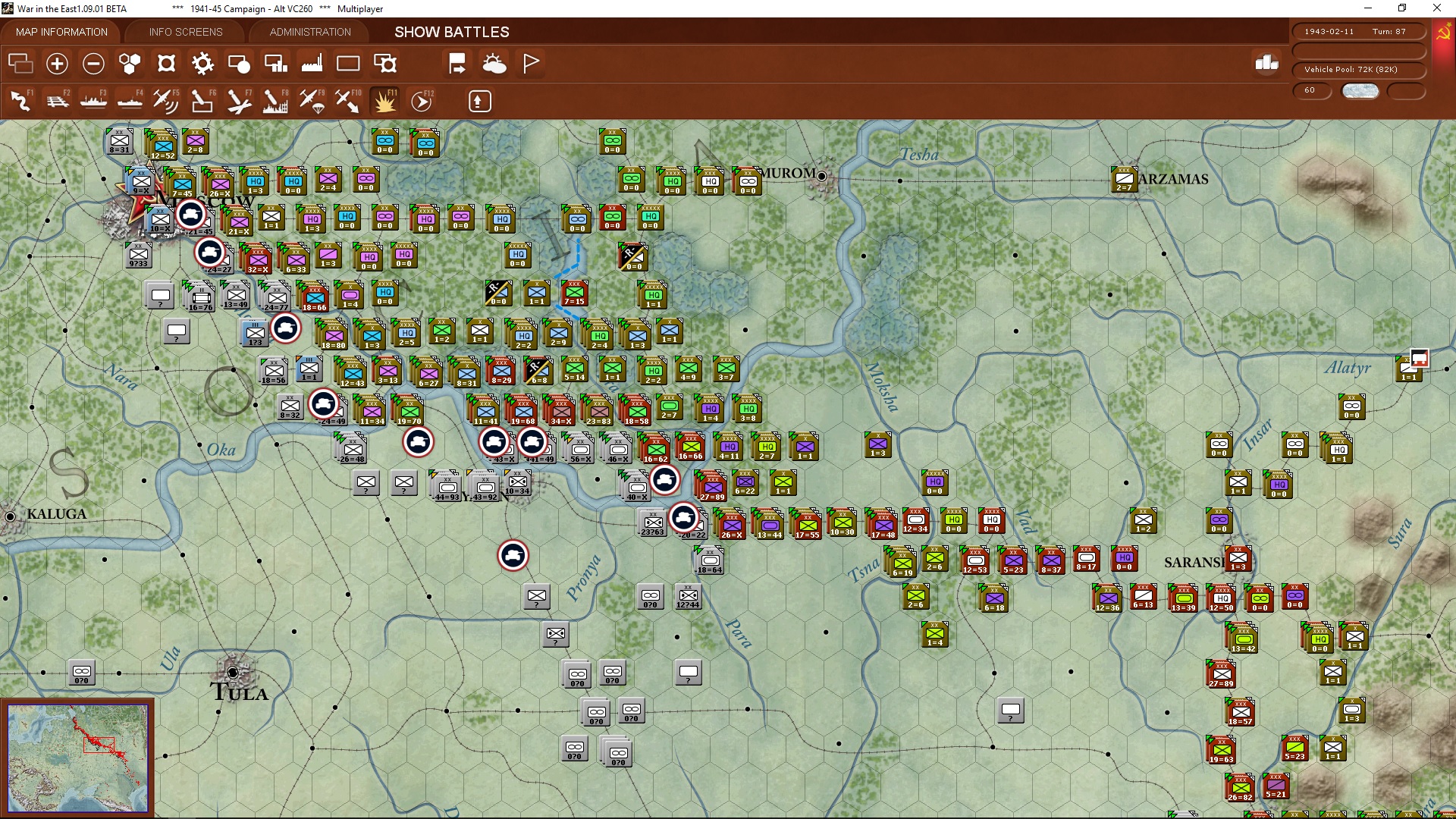This screenshot has height=819, width=1456.
Task: Select F1 move mode icon
Action: point(20,101)
